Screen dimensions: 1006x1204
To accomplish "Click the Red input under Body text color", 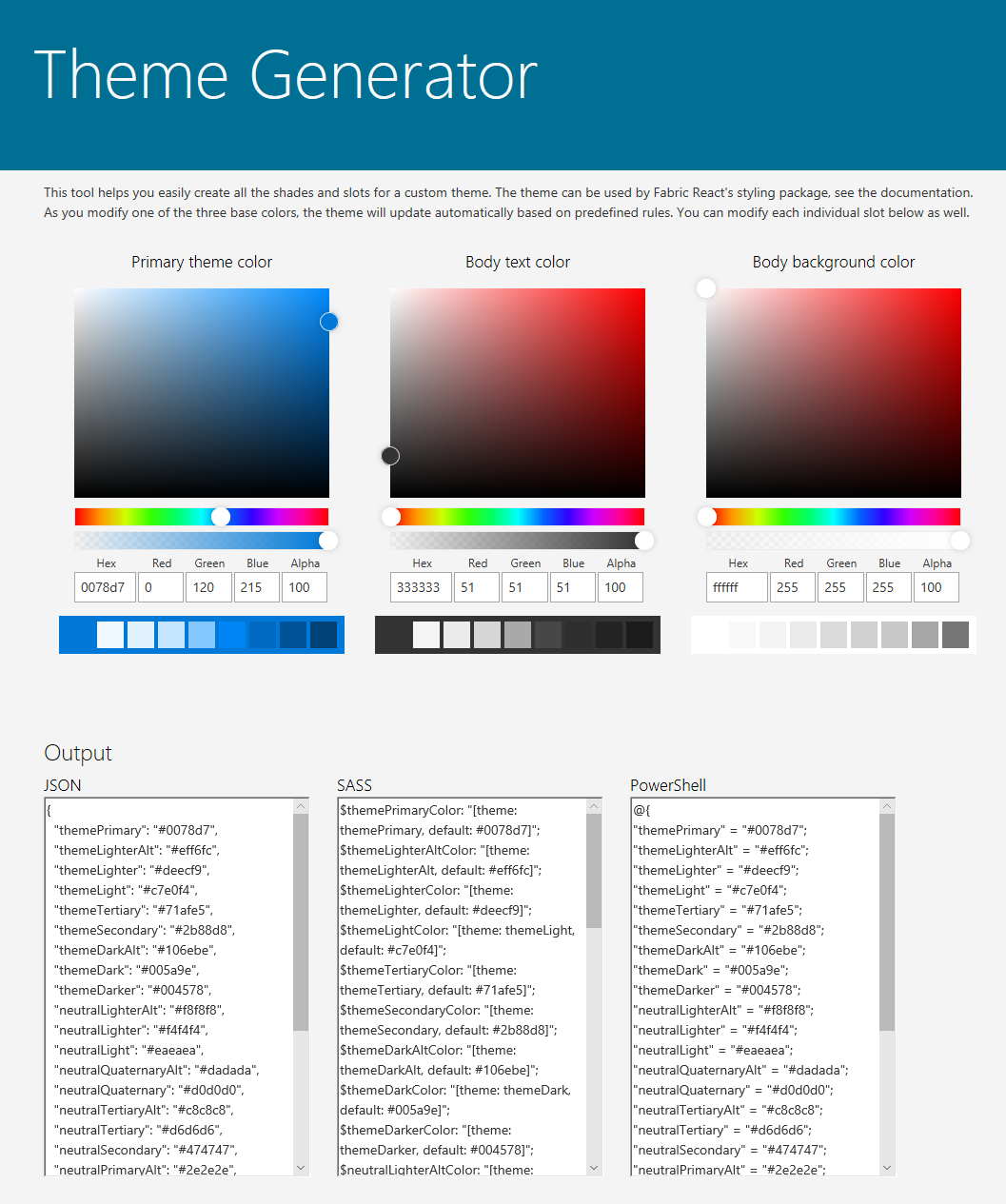I will (477, 587).
